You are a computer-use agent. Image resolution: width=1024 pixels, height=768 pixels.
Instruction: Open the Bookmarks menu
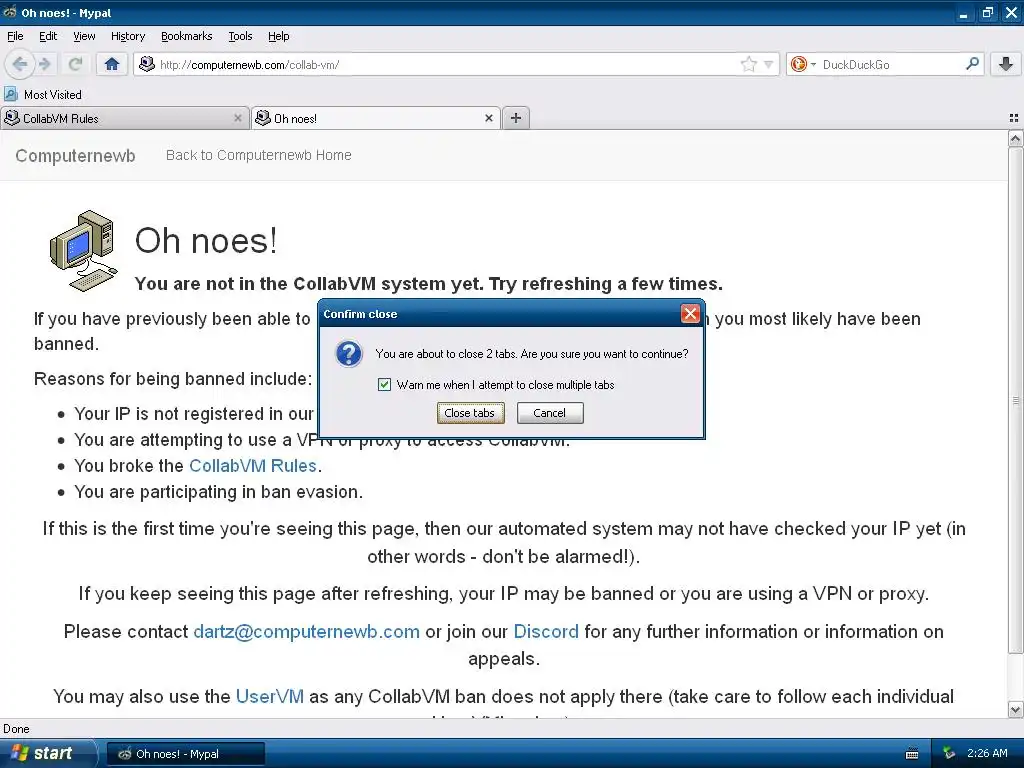pos(187,36)
